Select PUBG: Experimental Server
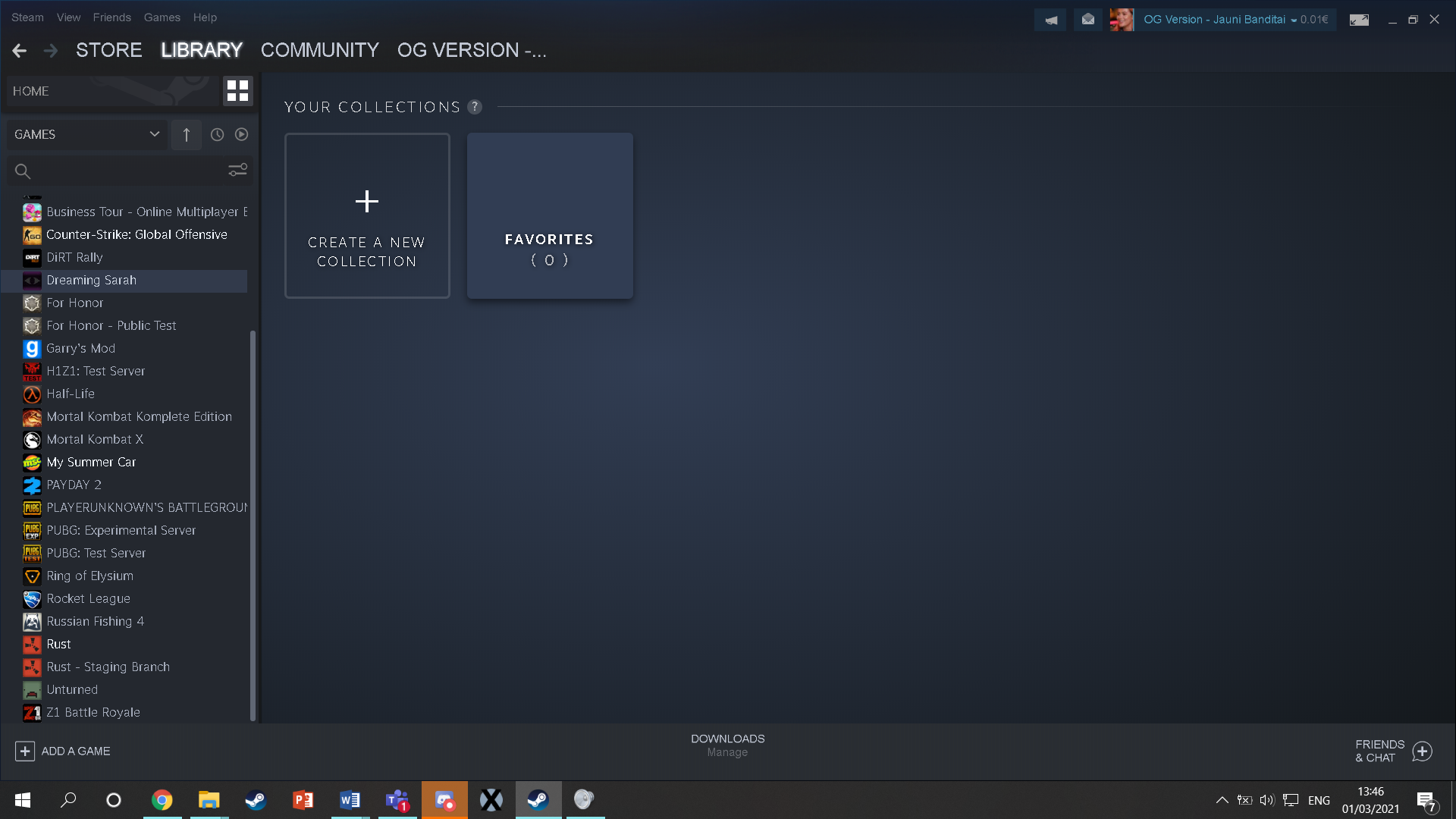 click(121, 530)
